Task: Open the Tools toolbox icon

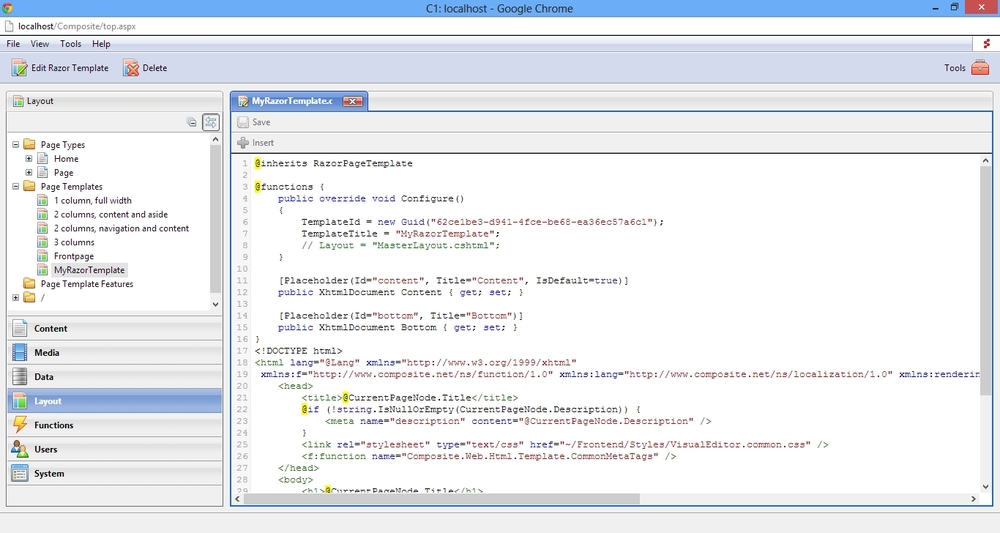Action: click(980, 68)
